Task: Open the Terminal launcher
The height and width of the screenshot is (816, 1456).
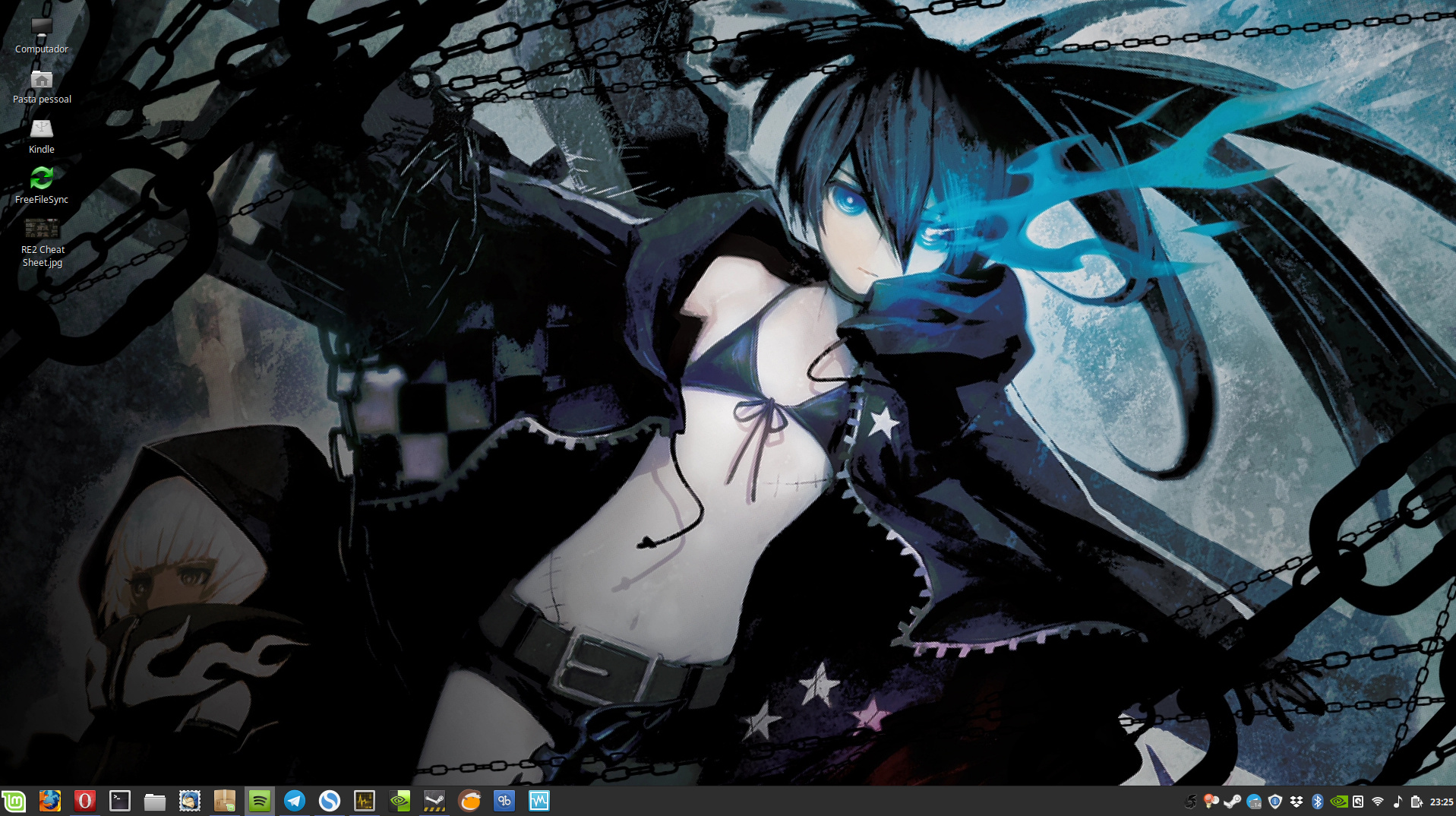Action: tap(120, 801)
